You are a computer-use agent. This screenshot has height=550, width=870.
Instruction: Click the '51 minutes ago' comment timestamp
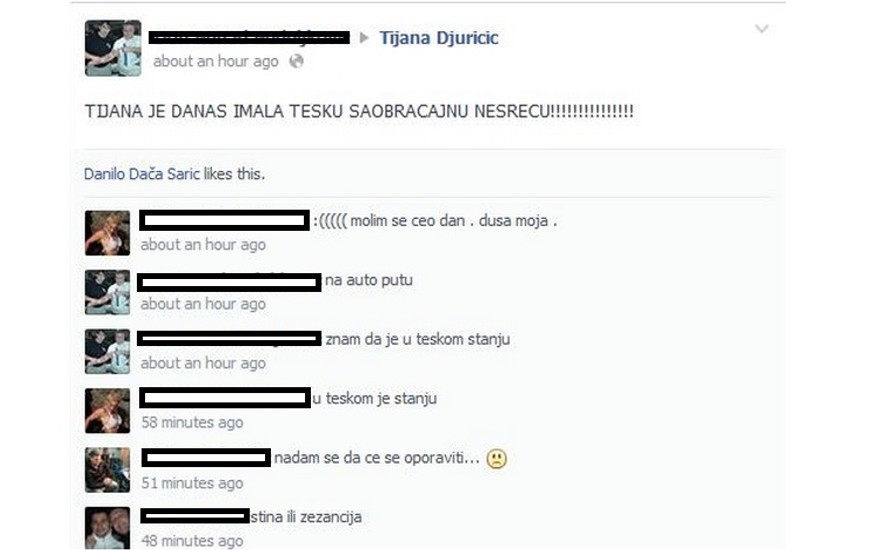[192, 483]
